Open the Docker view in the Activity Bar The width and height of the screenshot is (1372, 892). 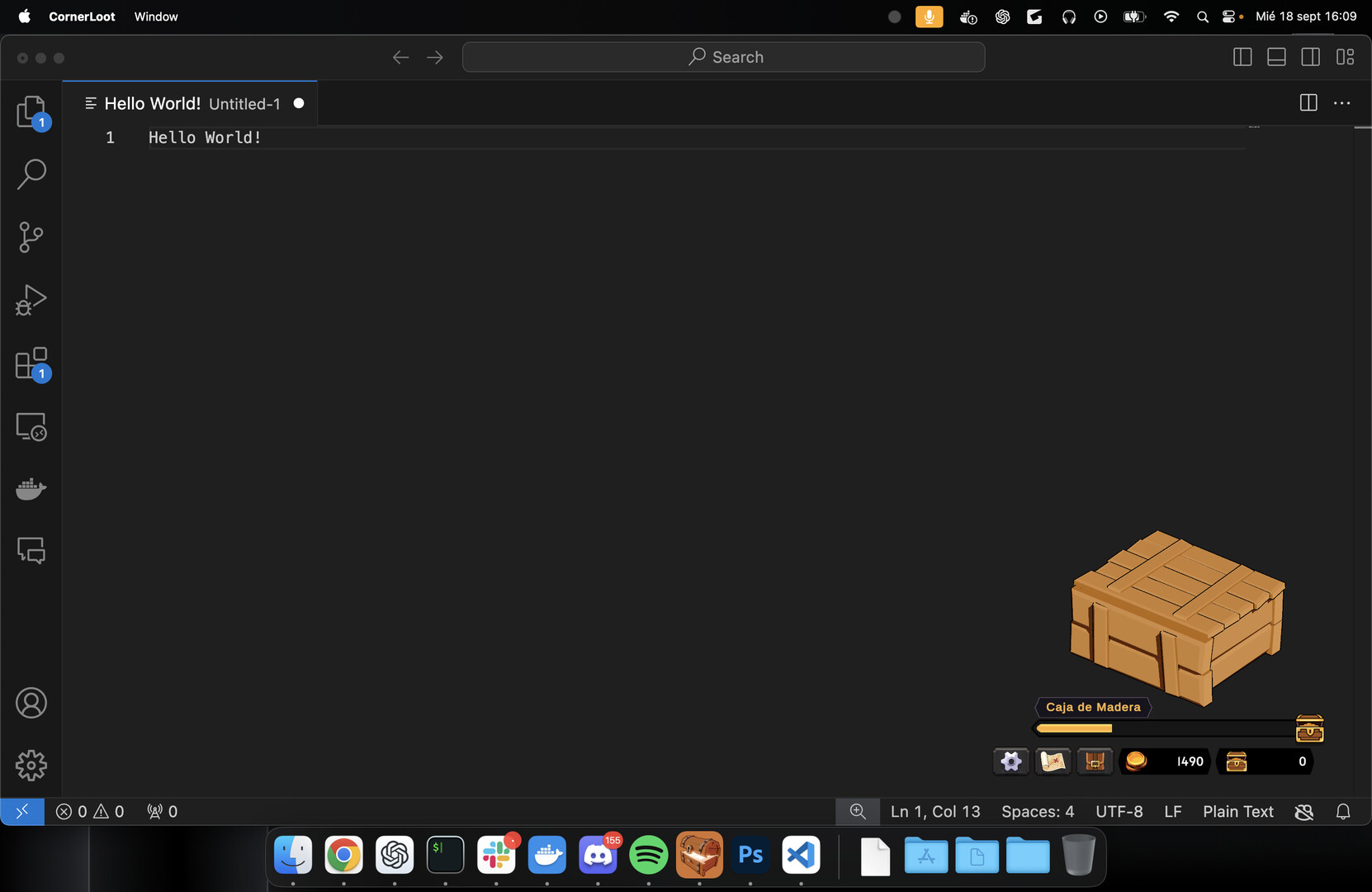pos(31,489)
